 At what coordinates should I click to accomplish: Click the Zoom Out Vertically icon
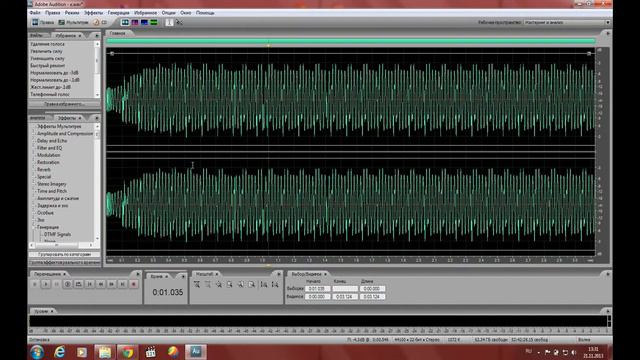click(275, 284)
